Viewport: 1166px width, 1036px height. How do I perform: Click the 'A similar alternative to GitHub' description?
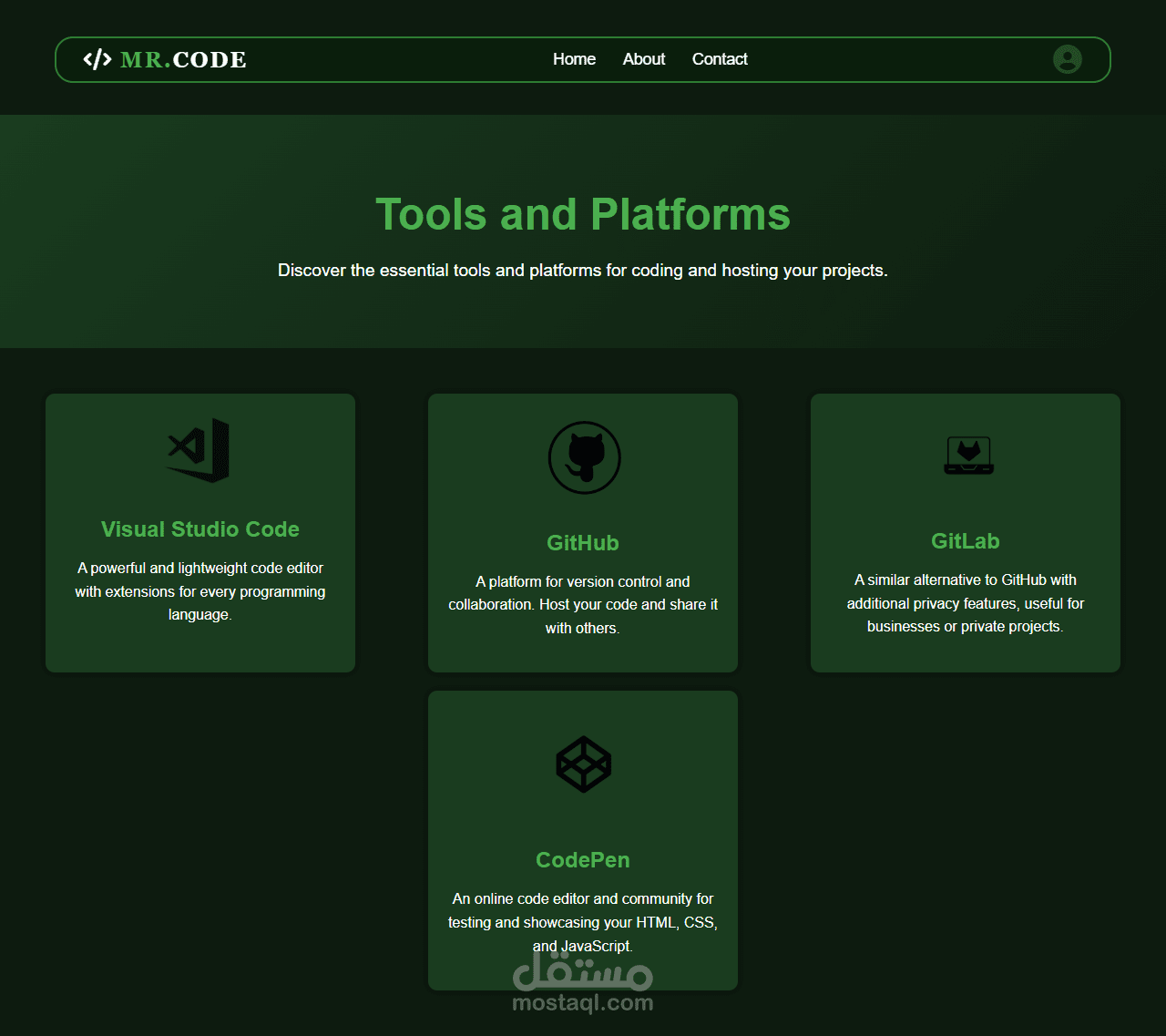[x=966, y=603]
